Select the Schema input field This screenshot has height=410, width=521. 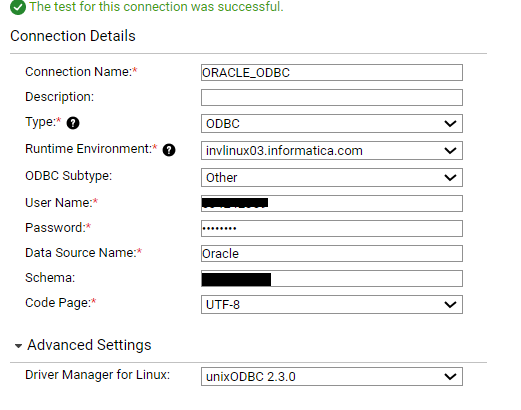332,278
